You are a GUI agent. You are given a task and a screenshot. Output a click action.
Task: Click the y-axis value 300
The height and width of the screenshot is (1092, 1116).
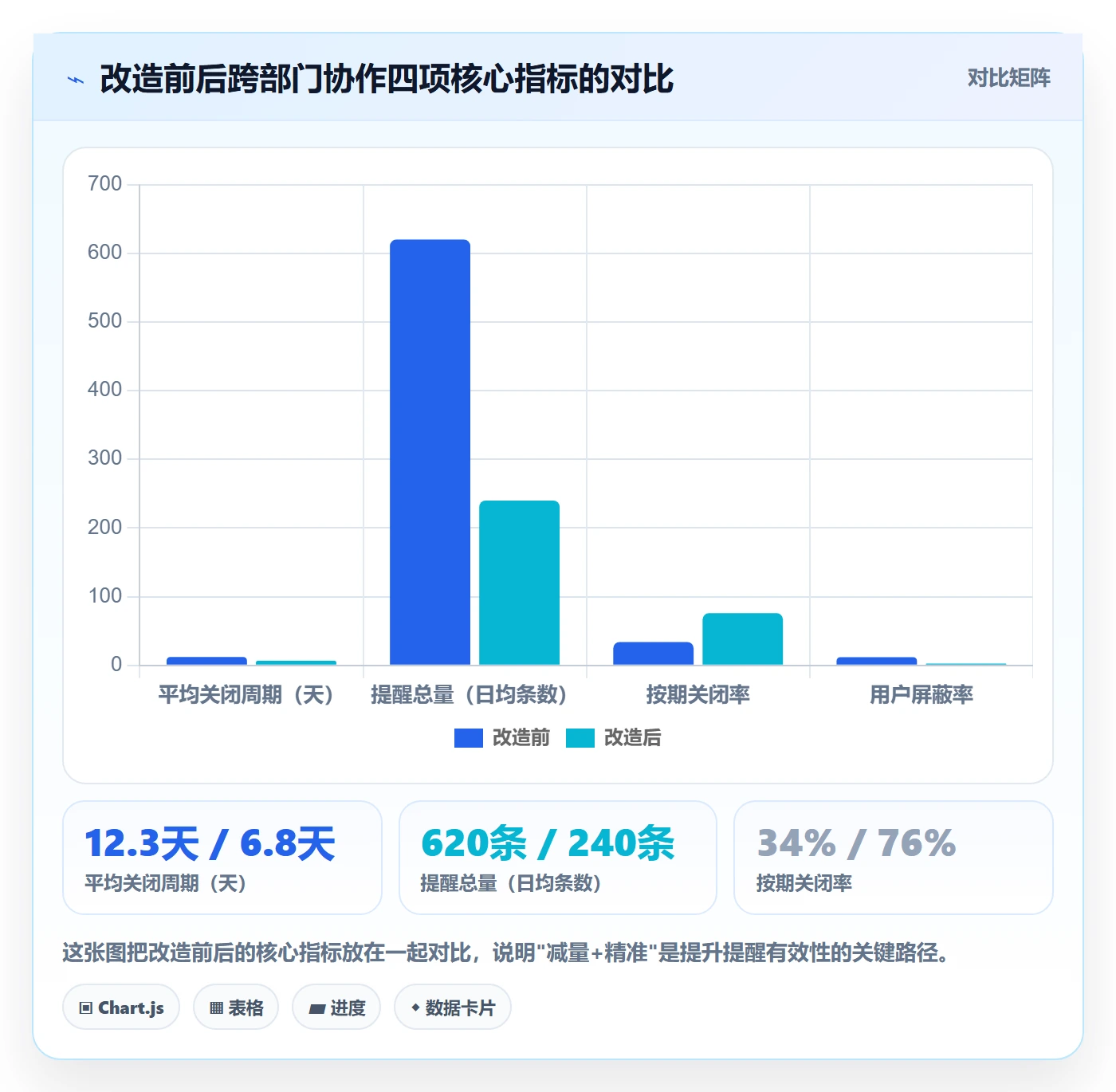pyautogui.click(x=105, y=458)
